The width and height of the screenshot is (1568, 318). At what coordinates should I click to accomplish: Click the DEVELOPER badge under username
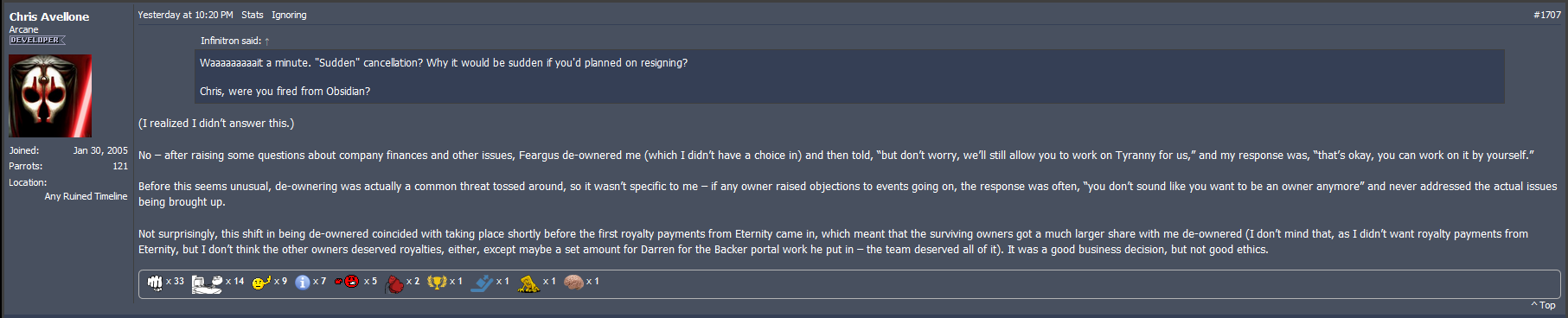(x=37, y=41)
